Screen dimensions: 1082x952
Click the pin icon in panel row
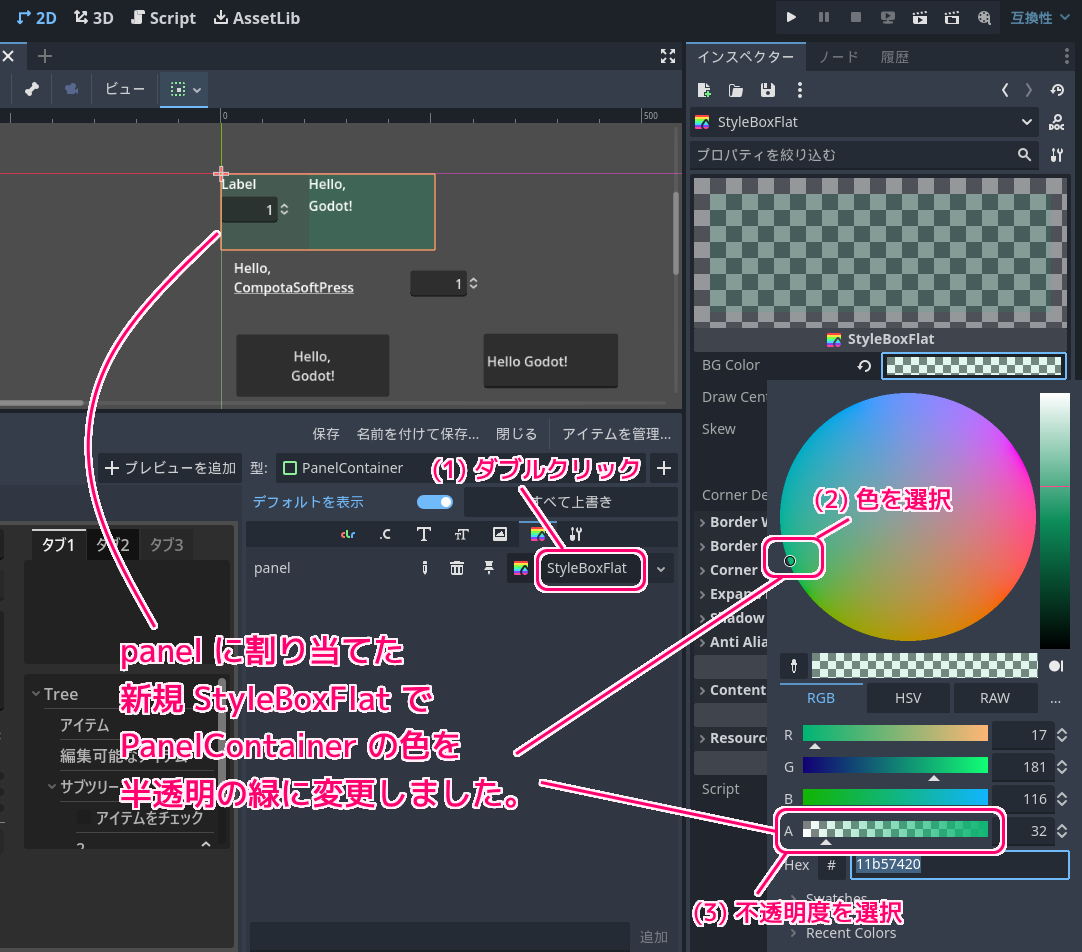click(489, 568)
